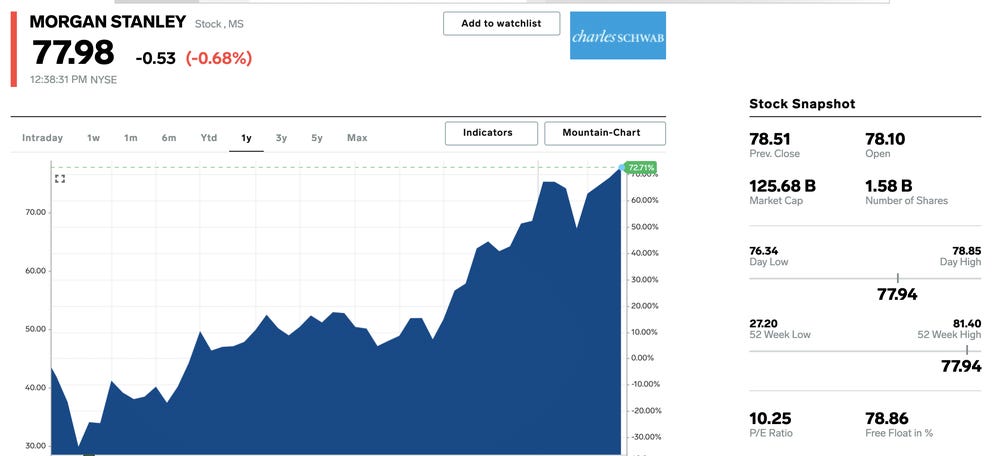Click the 70.00 price axis label

(35, 212)
